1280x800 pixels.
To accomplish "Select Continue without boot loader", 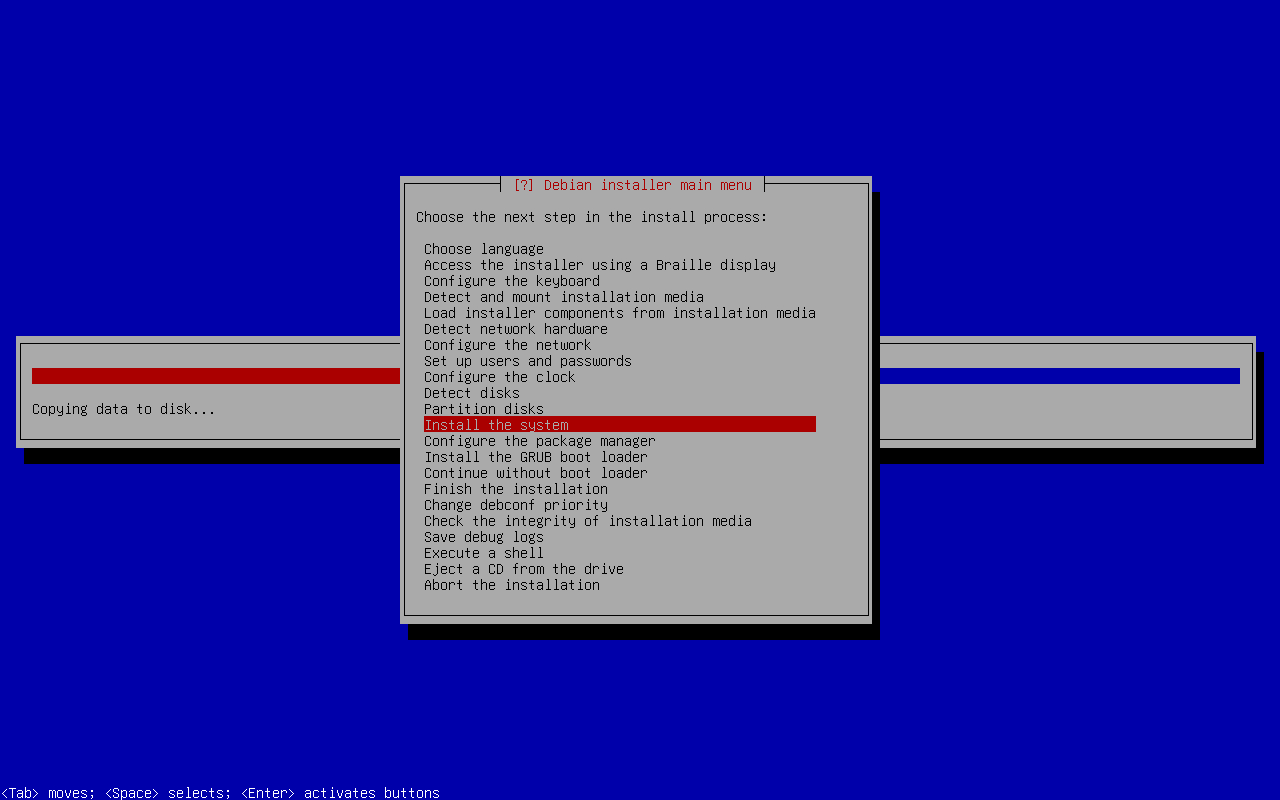I will click(535, 473).
